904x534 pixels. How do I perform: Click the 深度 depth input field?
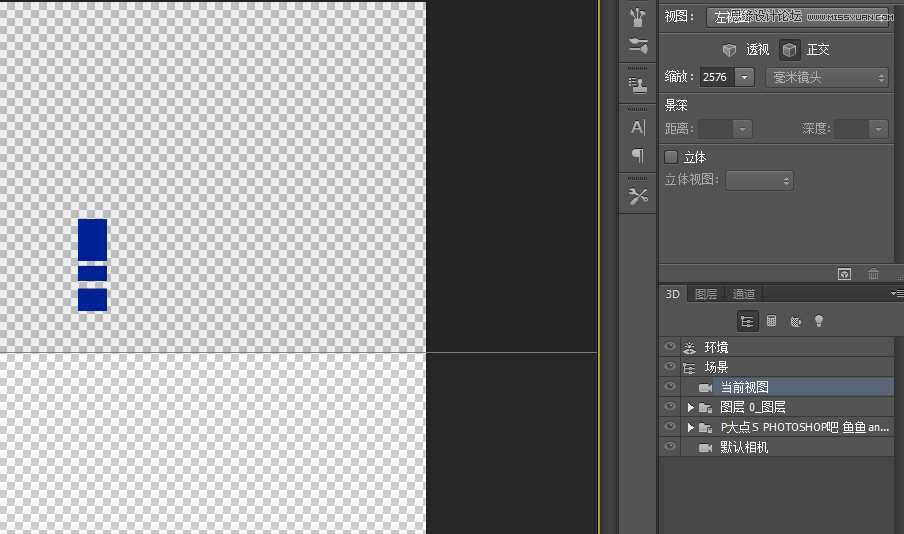pyautogui.click(x=851, y=129)
